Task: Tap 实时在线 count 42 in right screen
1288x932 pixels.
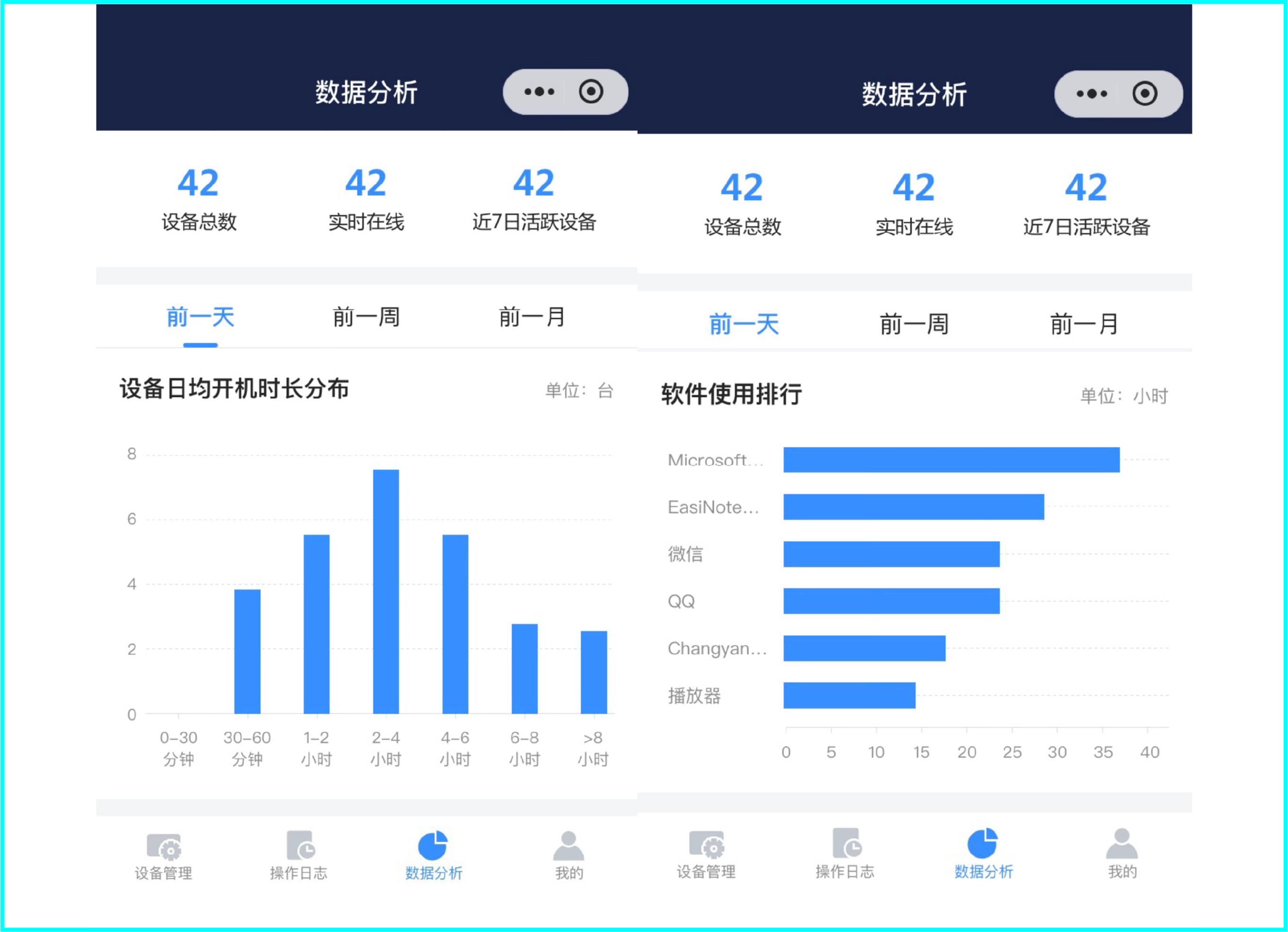Action: tap(914, 187)
